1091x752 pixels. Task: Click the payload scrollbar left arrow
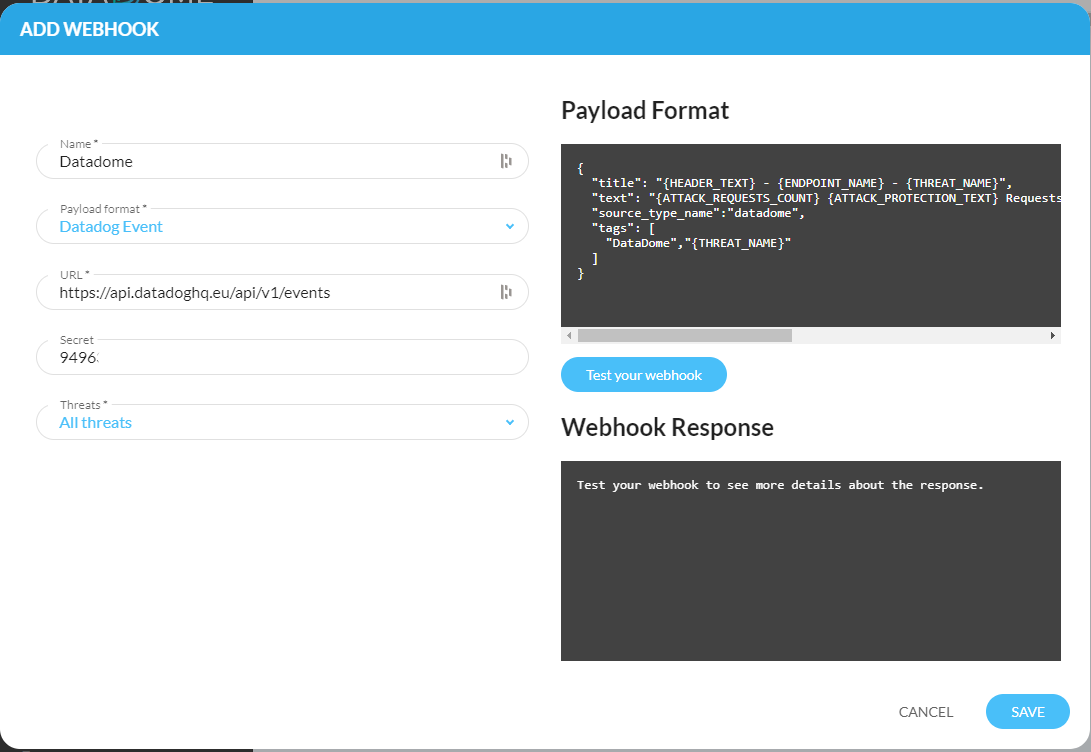point(569,335)
